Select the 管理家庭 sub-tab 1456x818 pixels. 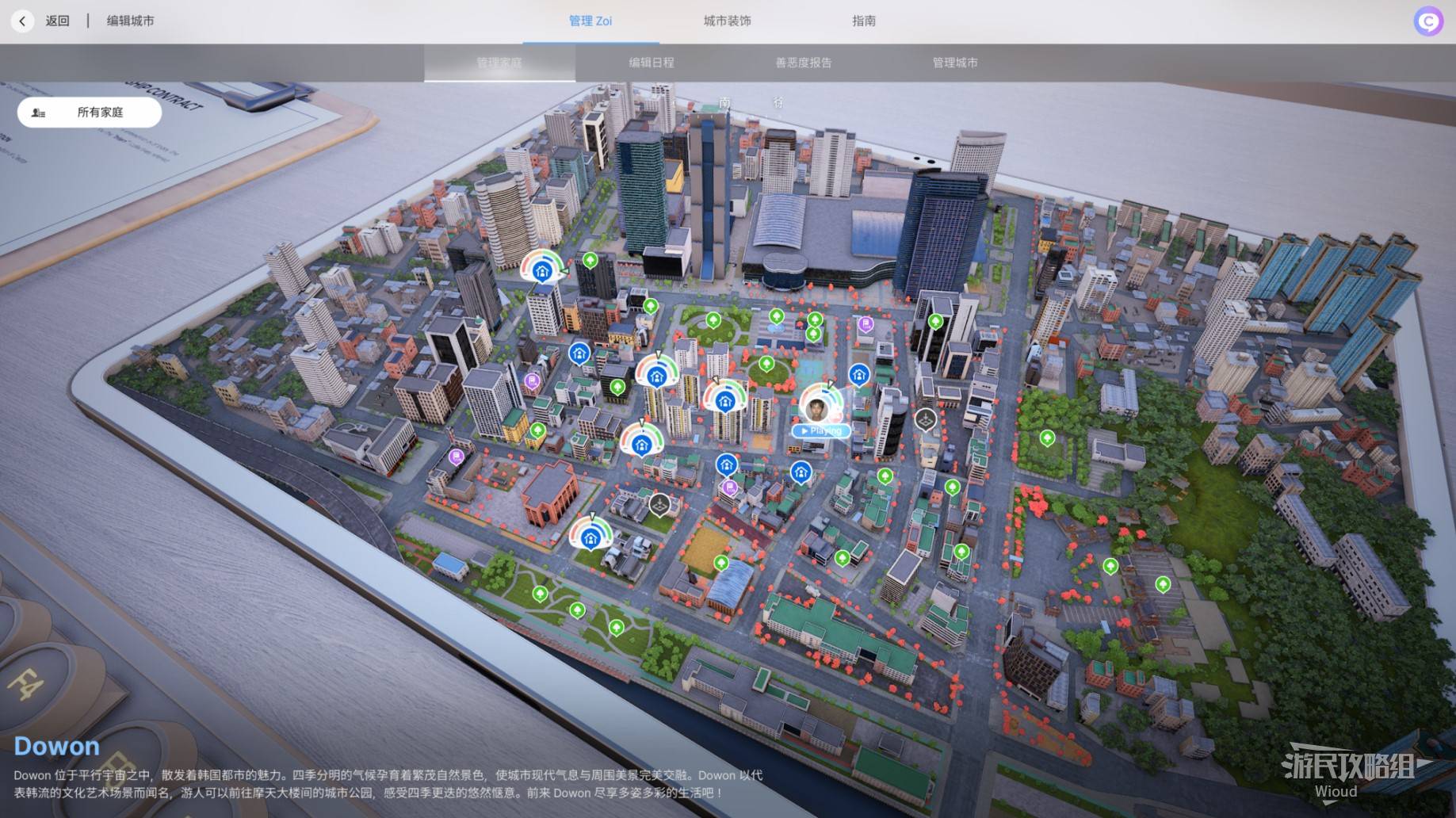coord(499,63)
